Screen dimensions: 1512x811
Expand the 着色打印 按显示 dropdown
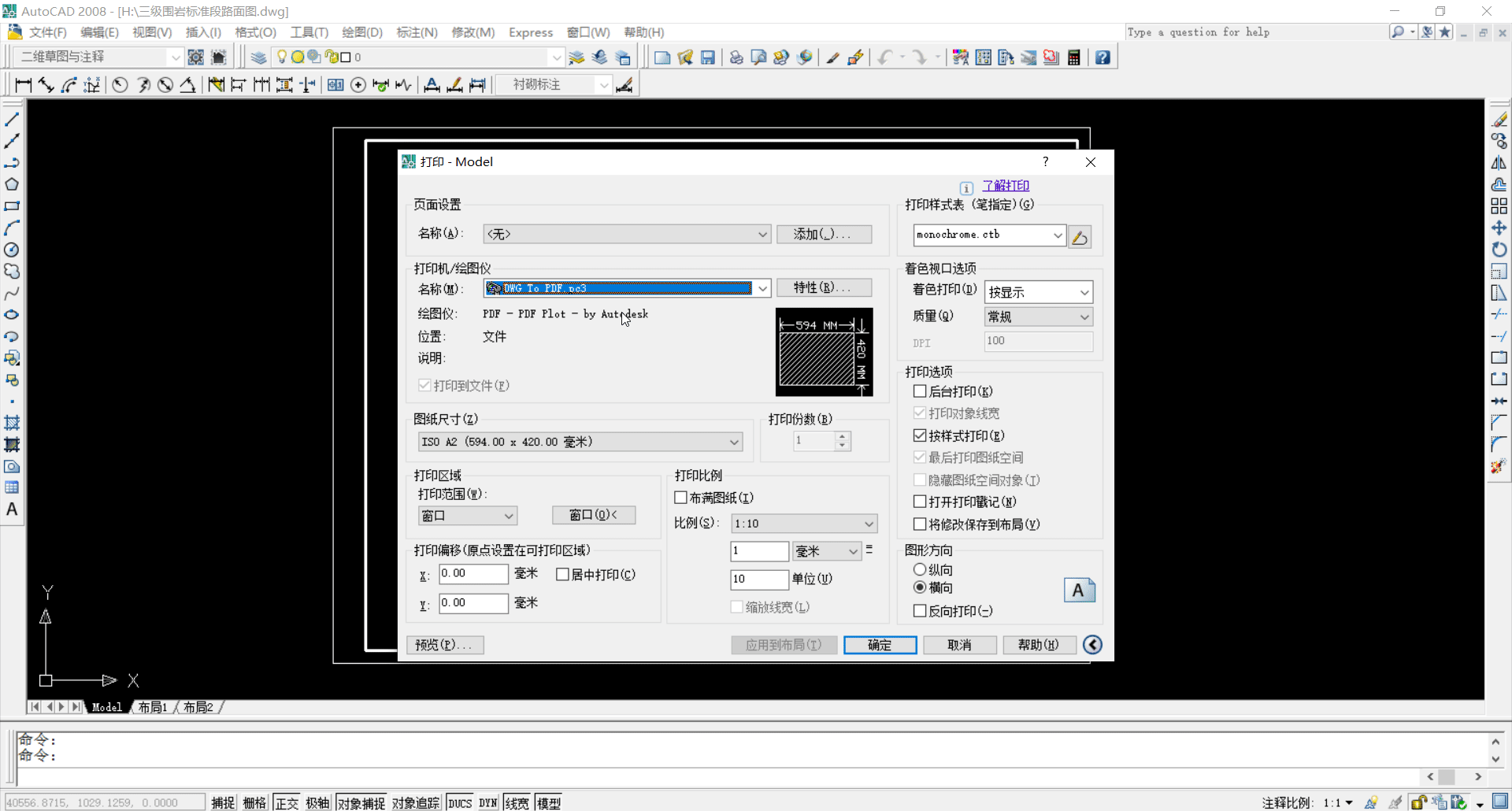tap(1039, 292)
